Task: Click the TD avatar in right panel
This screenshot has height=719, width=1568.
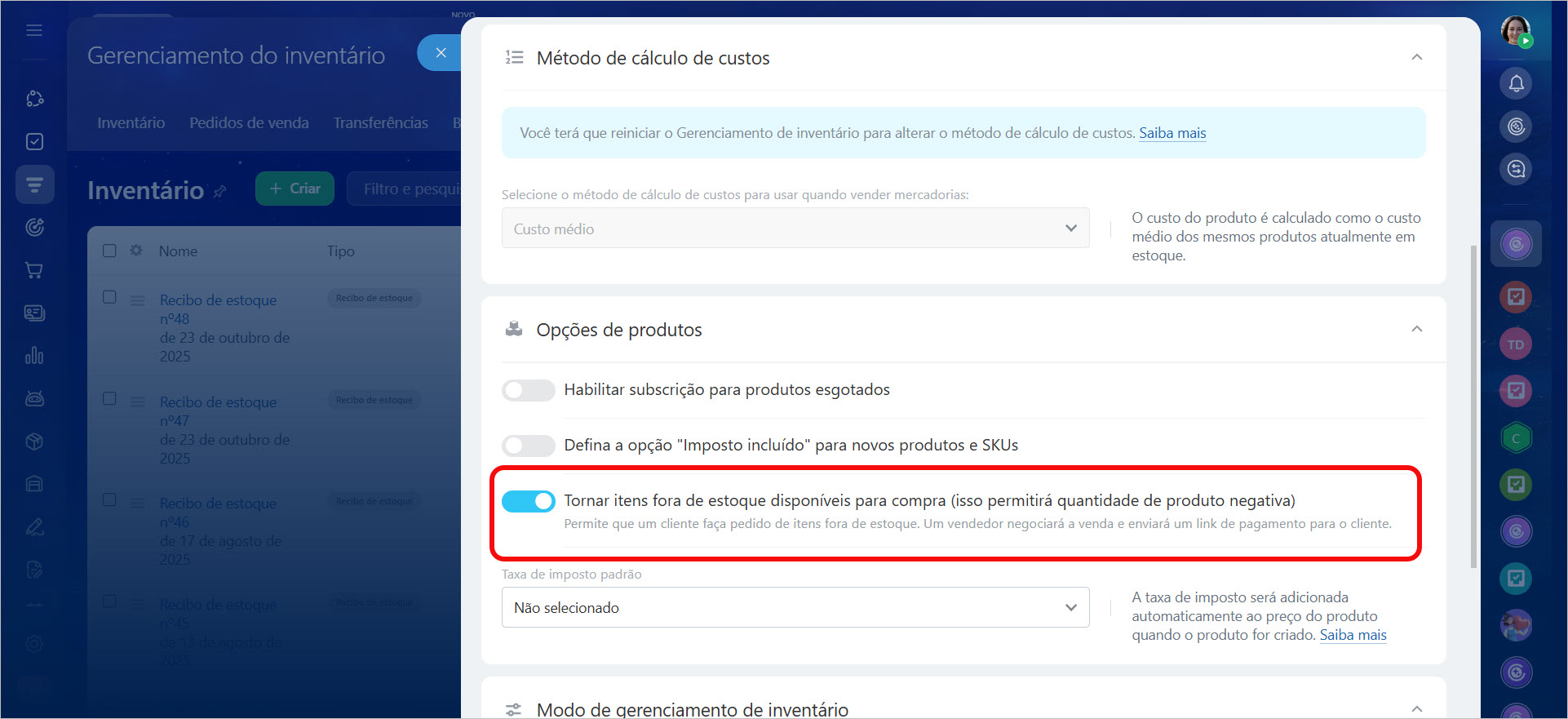Action: (x=1516, y=344)
